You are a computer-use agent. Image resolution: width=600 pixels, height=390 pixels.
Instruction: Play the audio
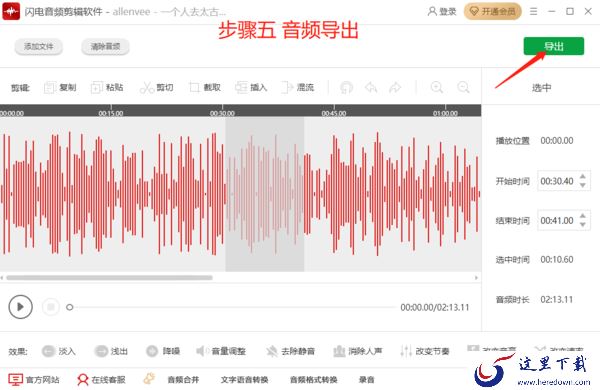click(x=20, y=307)
